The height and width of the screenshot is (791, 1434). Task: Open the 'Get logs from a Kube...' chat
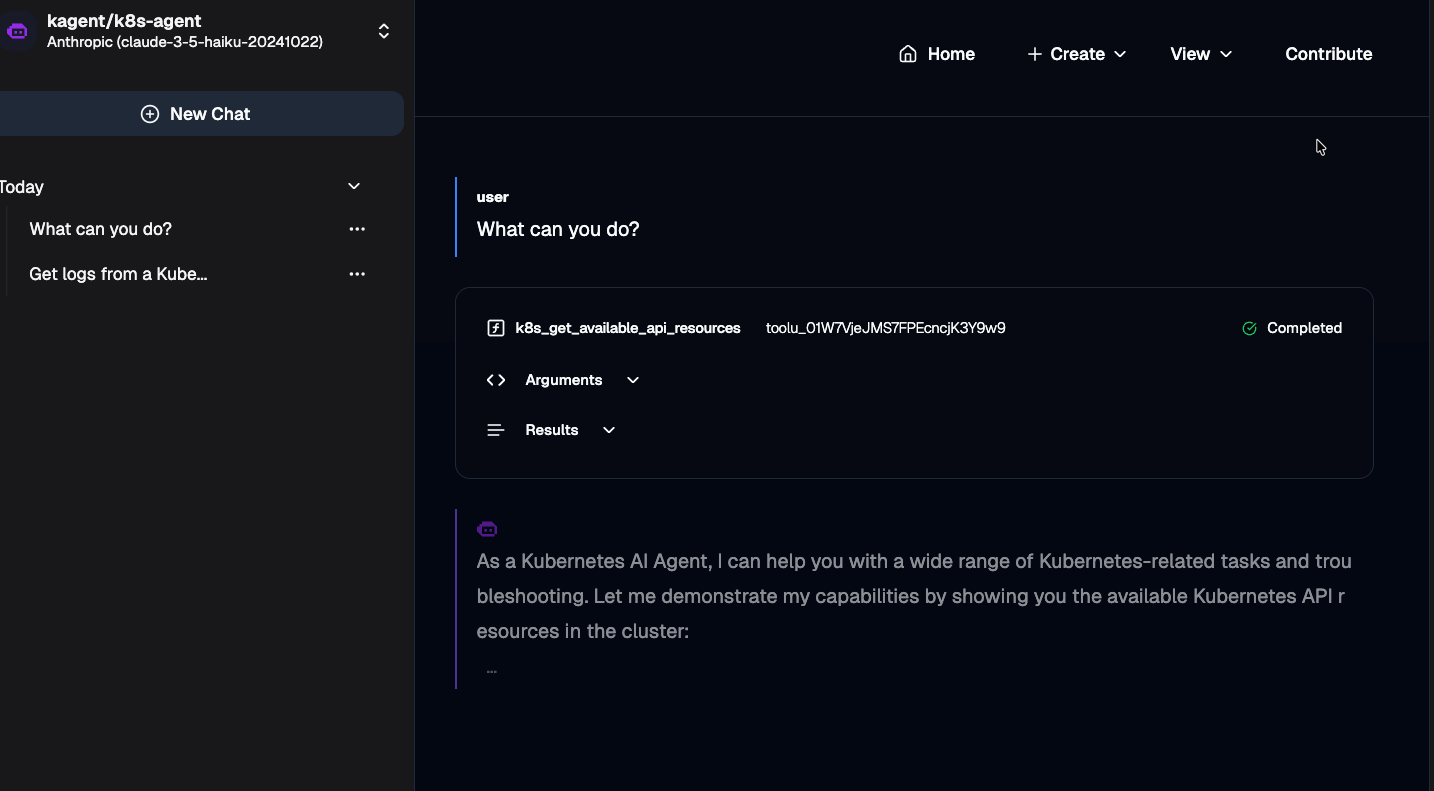(118, 274)
